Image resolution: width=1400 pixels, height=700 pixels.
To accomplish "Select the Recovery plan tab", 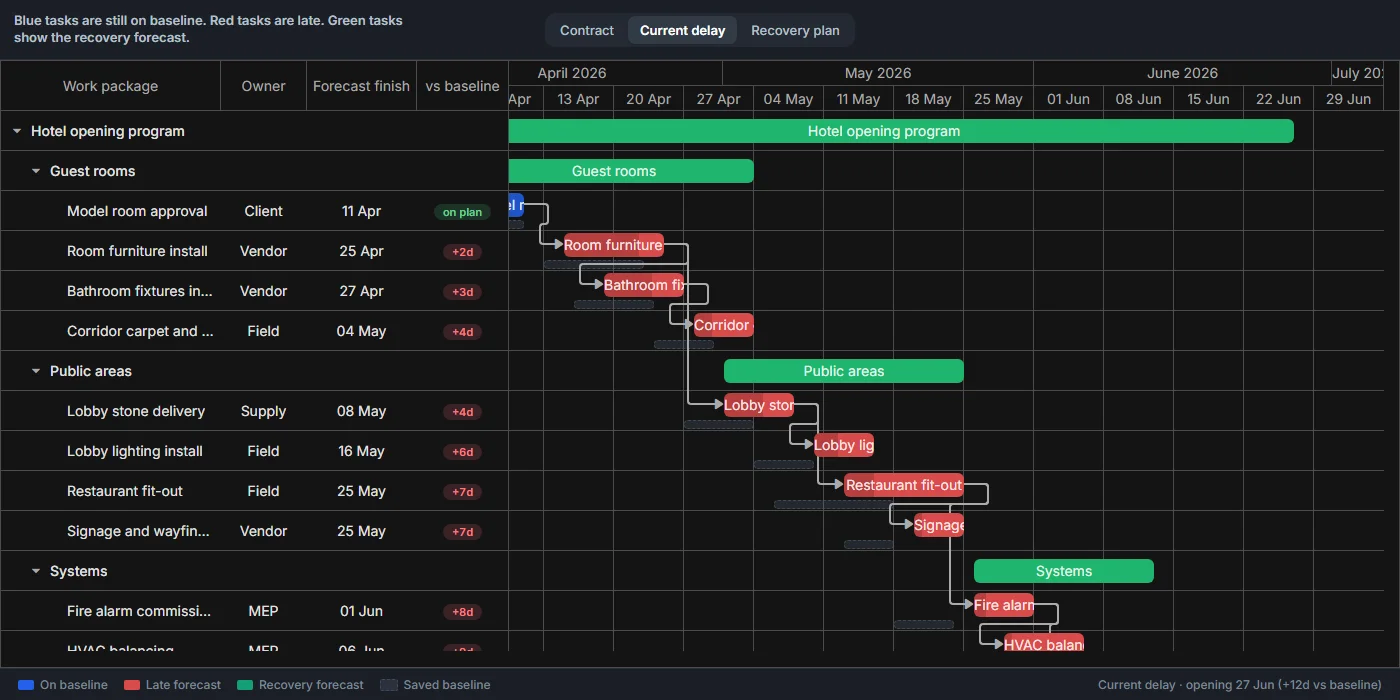I will coord(795,30).
